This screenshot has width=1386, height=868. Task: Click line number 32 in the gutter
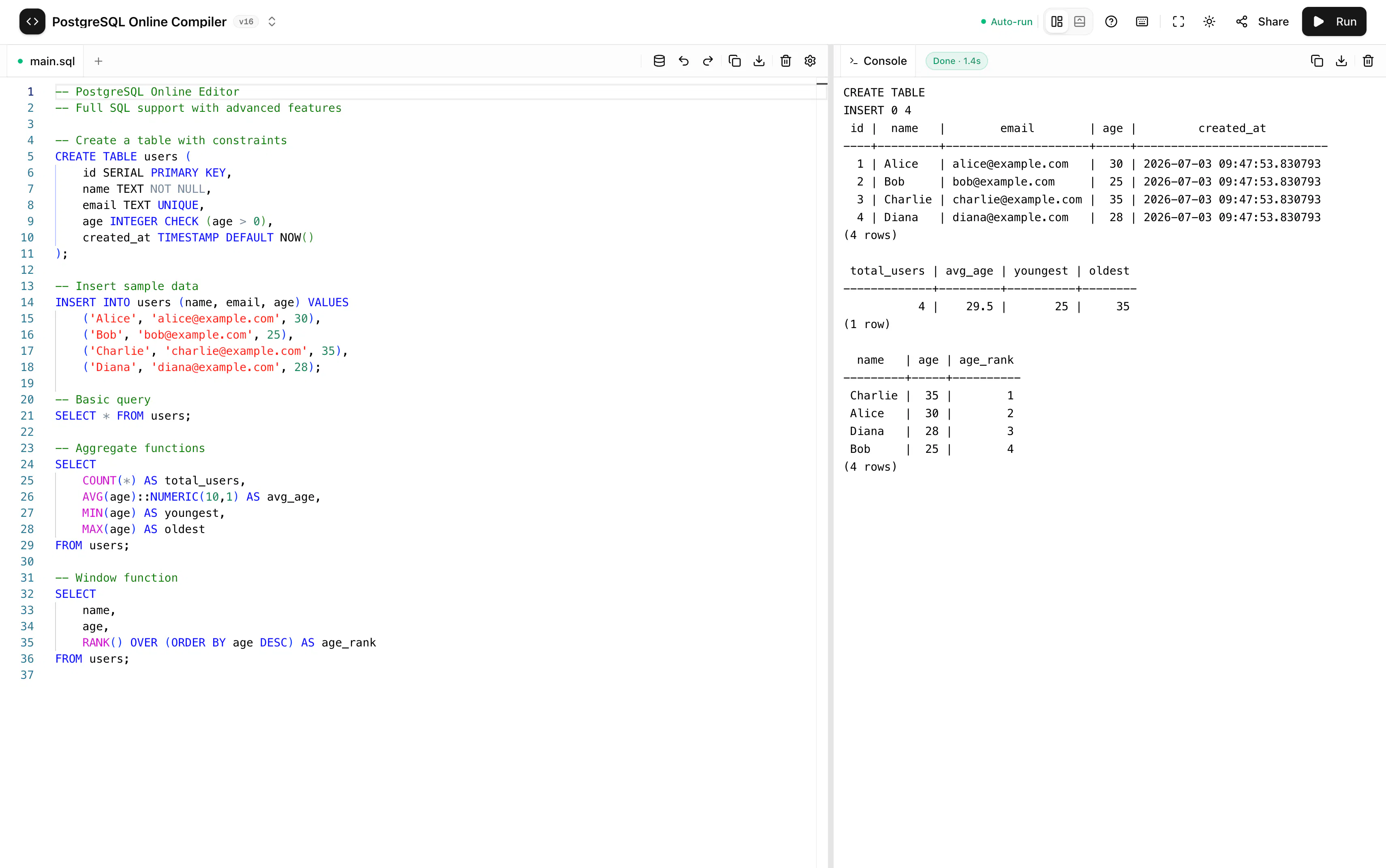(x=27, y=594)
